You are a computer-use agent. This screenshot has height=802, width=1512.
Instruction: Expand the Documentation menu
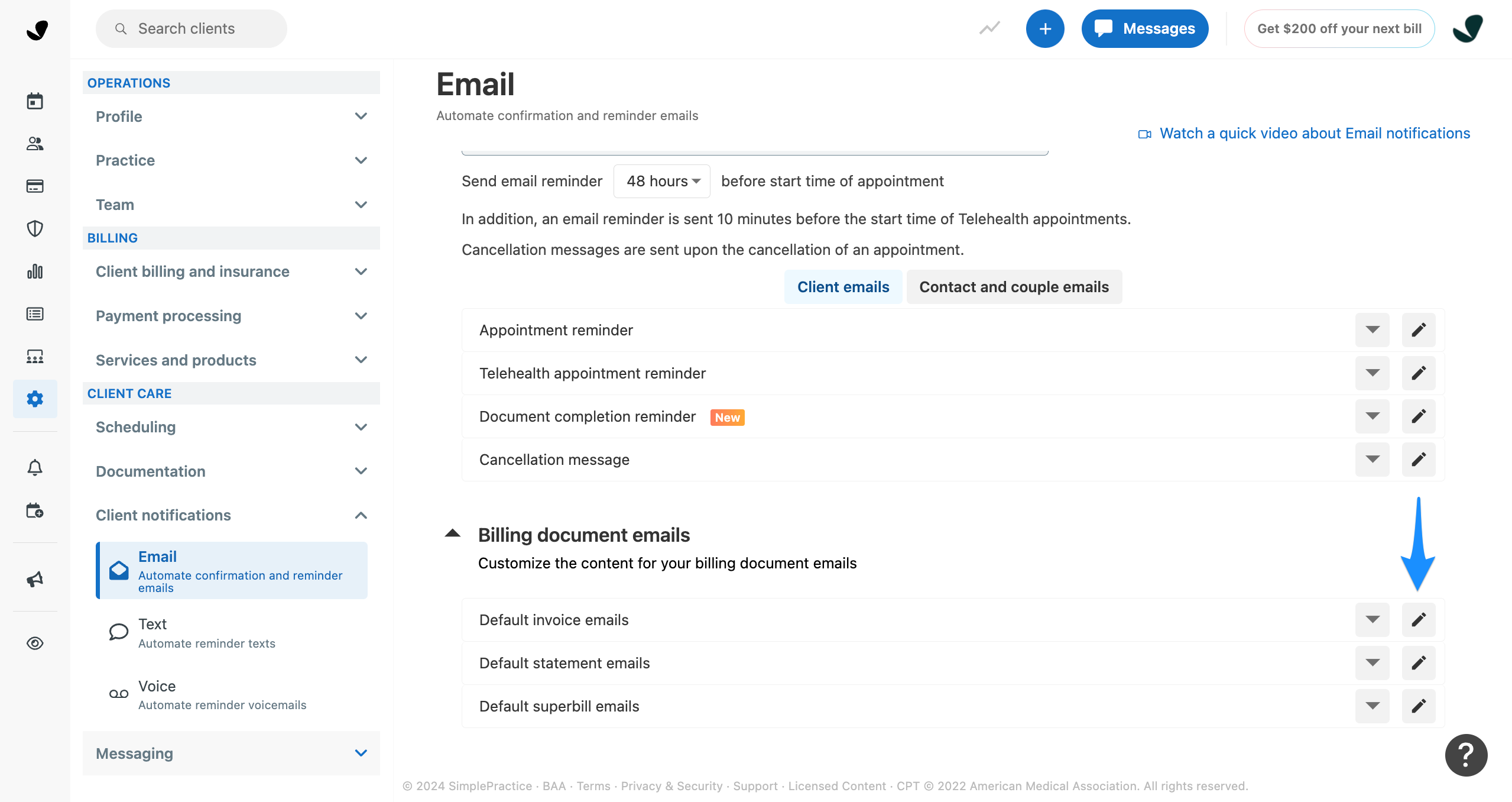coord(231,471)
